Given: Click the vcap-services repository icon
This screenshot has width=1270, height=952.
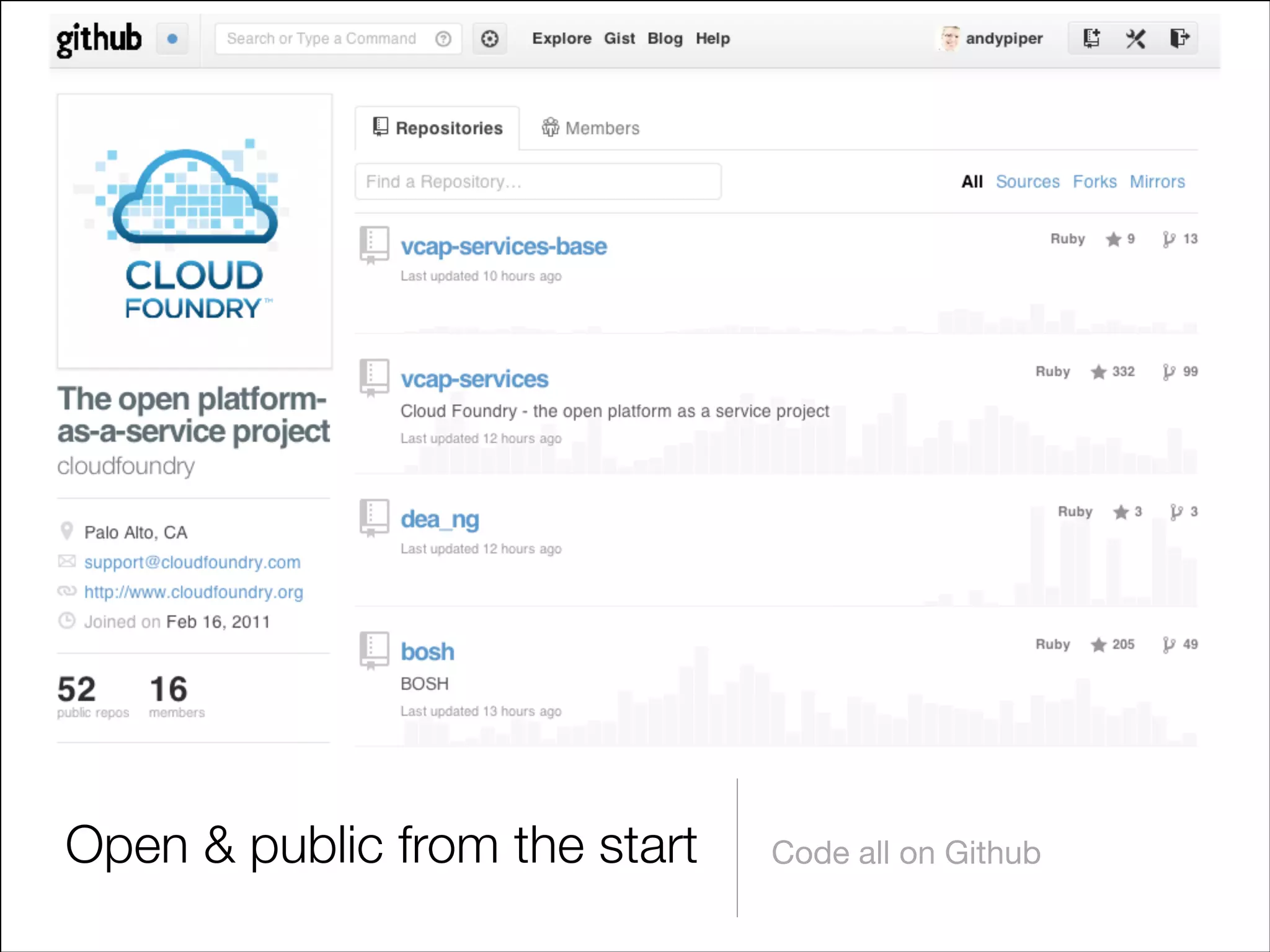Looking at the screenshot, I should click(x=375, y=378).
